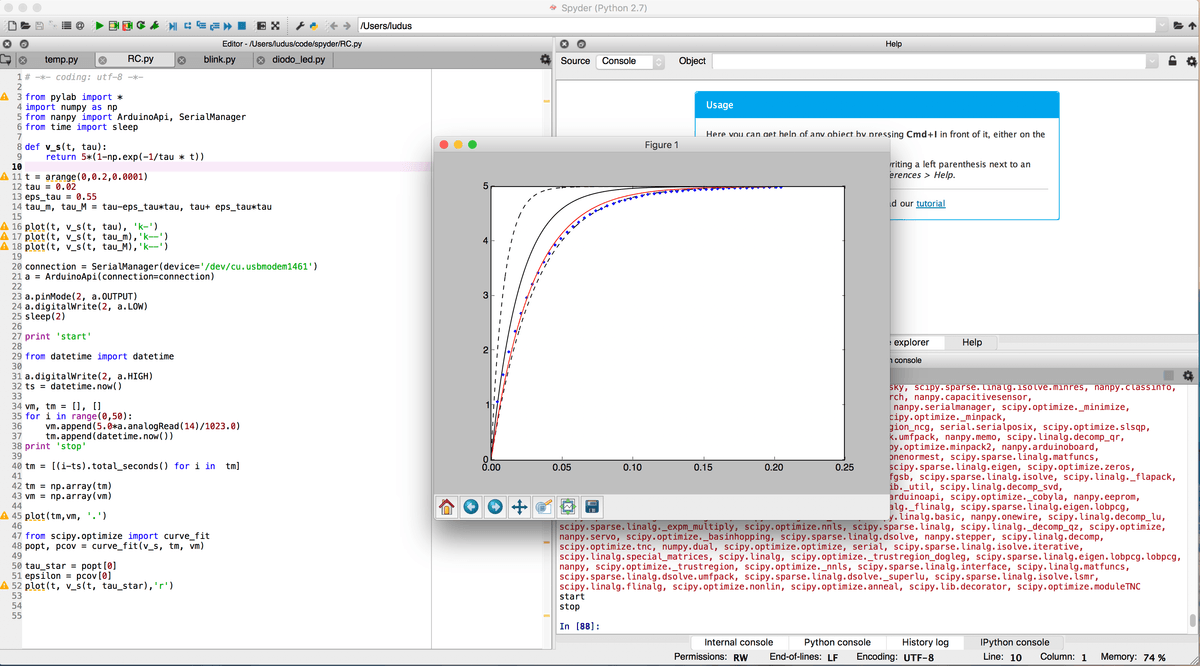Go back using the figure toolbar back arrow
This screenshot has width=1200, height=666.
[470, 507]
